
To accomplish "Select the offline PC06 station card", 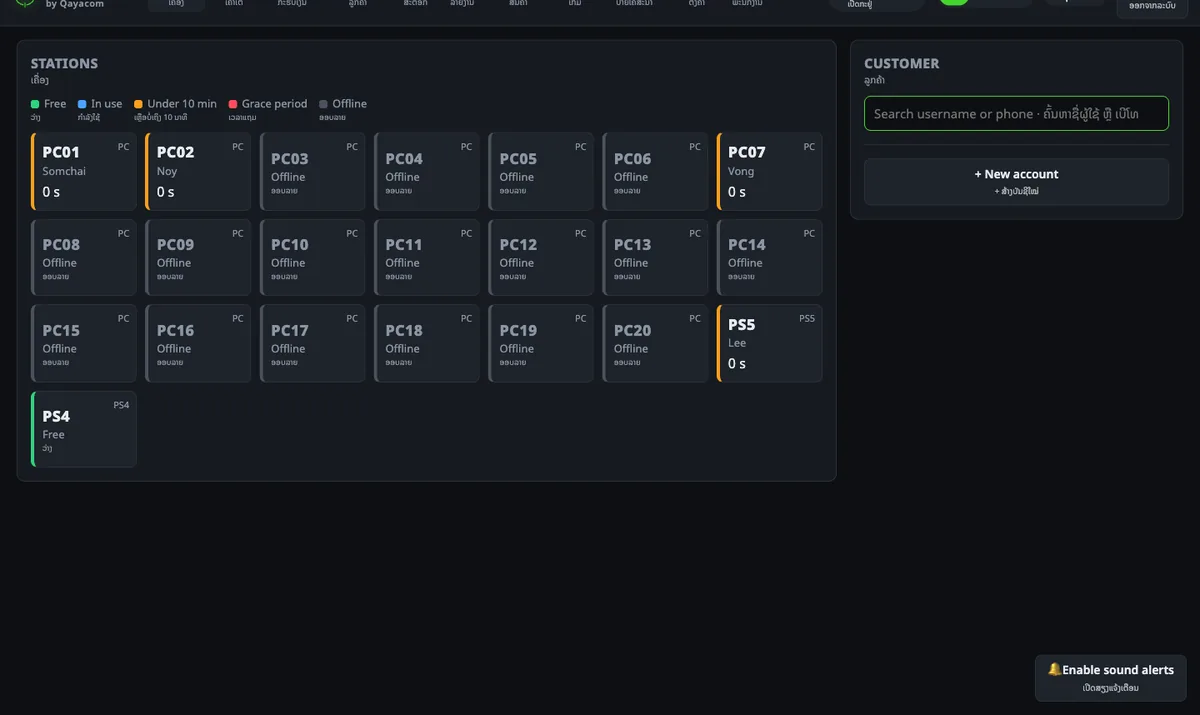I will [x=656, y=172].
